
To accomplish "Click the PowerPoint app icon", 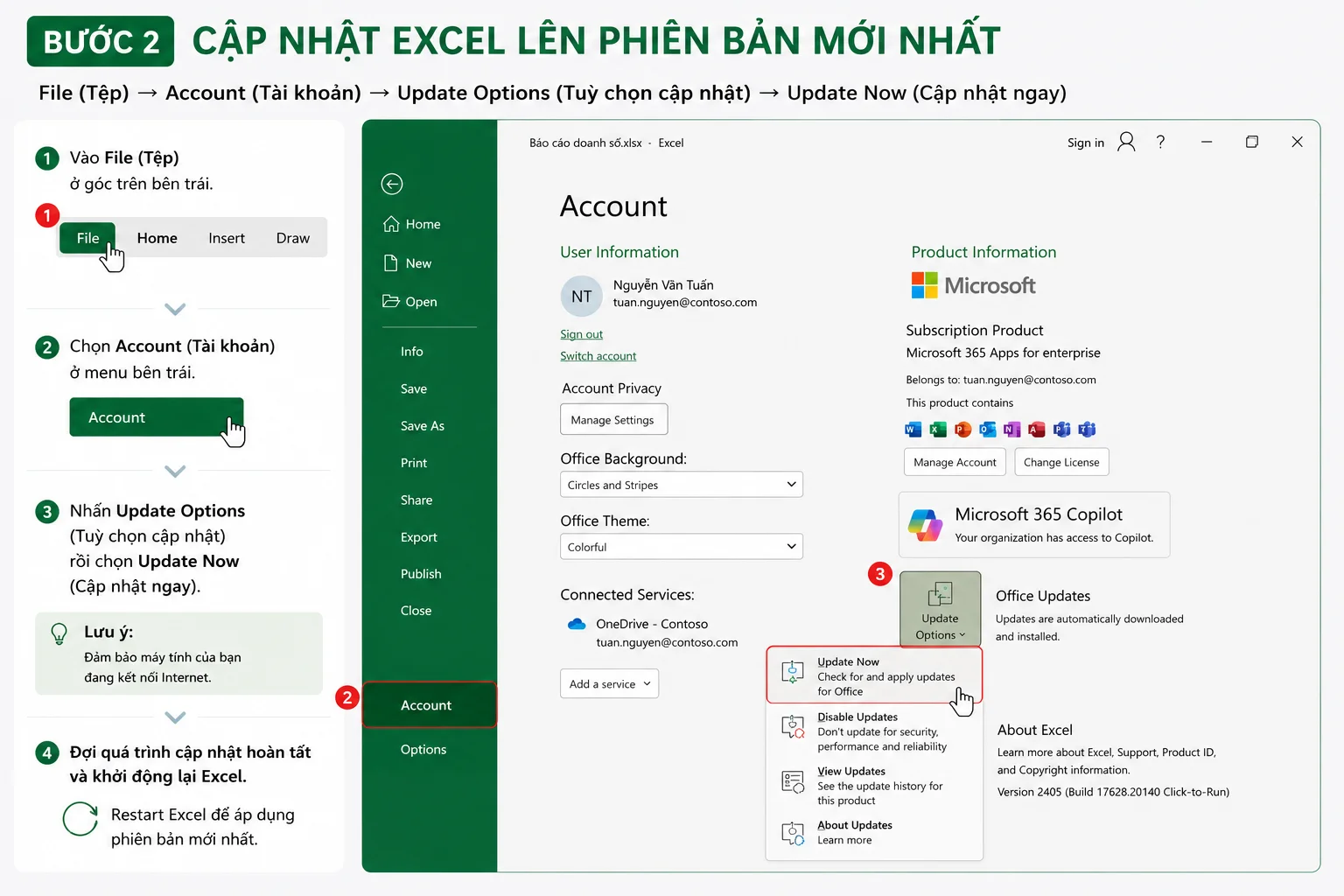I will pos(963,429).
